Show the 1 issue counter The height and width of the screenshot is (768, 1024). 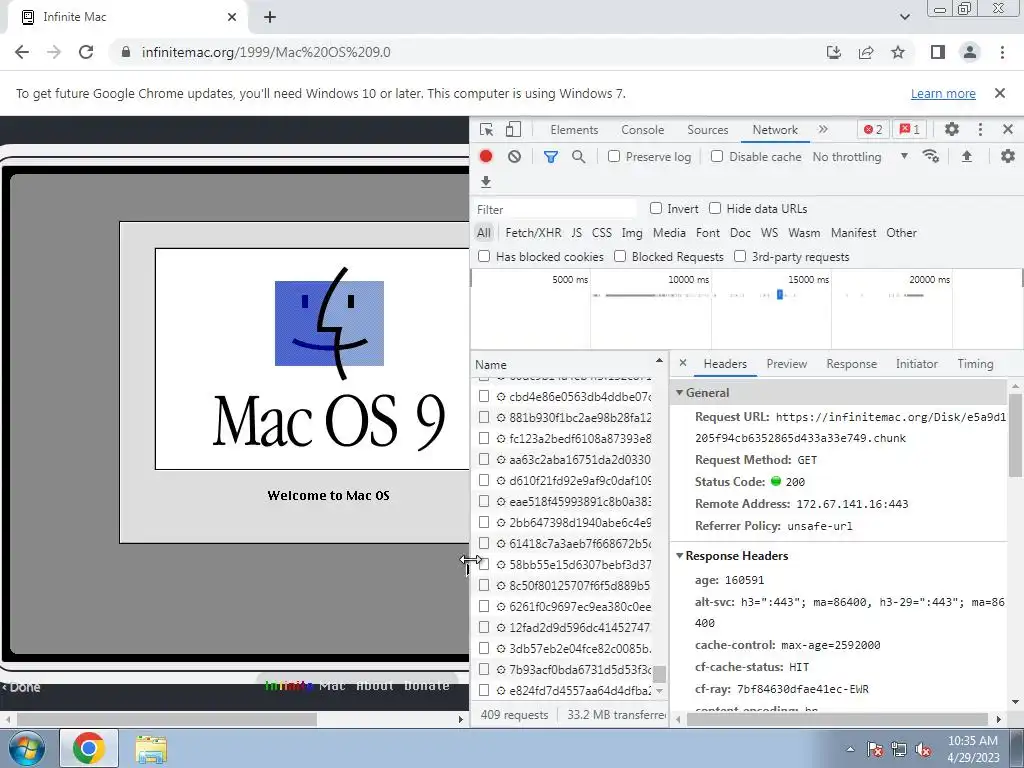[910, 129]
